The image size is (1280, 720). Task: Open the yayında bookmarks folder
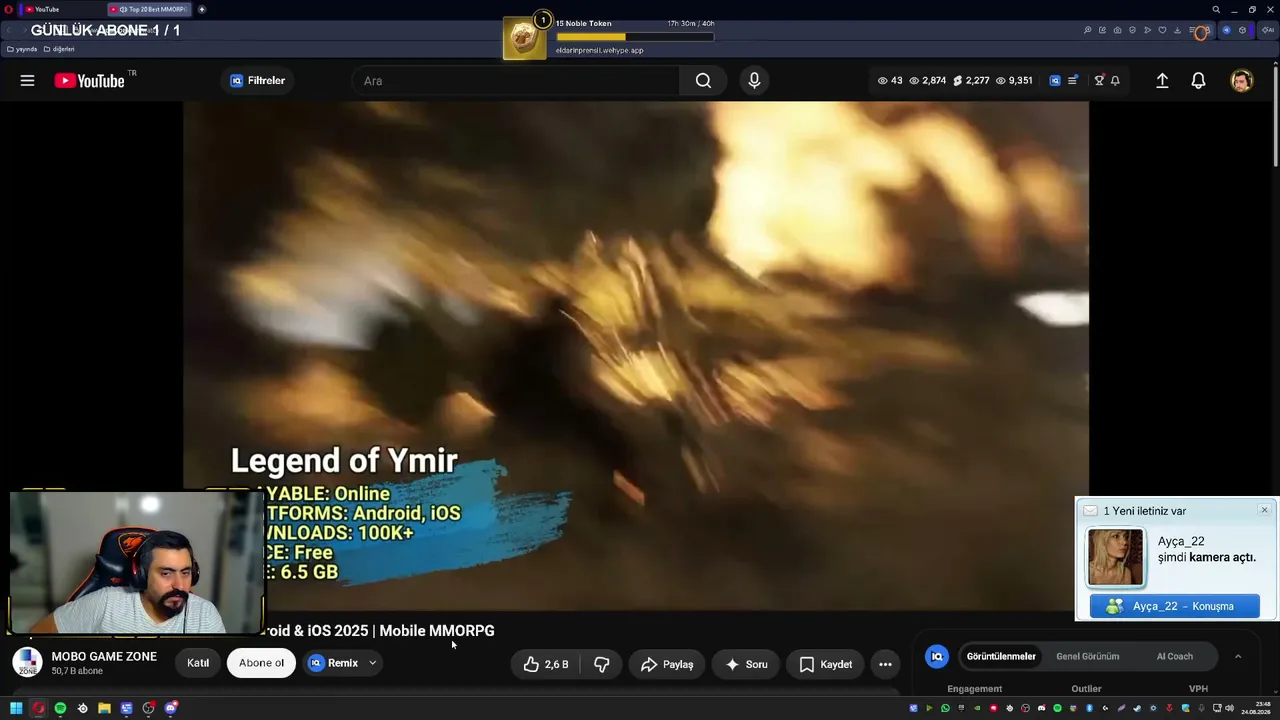22,49
